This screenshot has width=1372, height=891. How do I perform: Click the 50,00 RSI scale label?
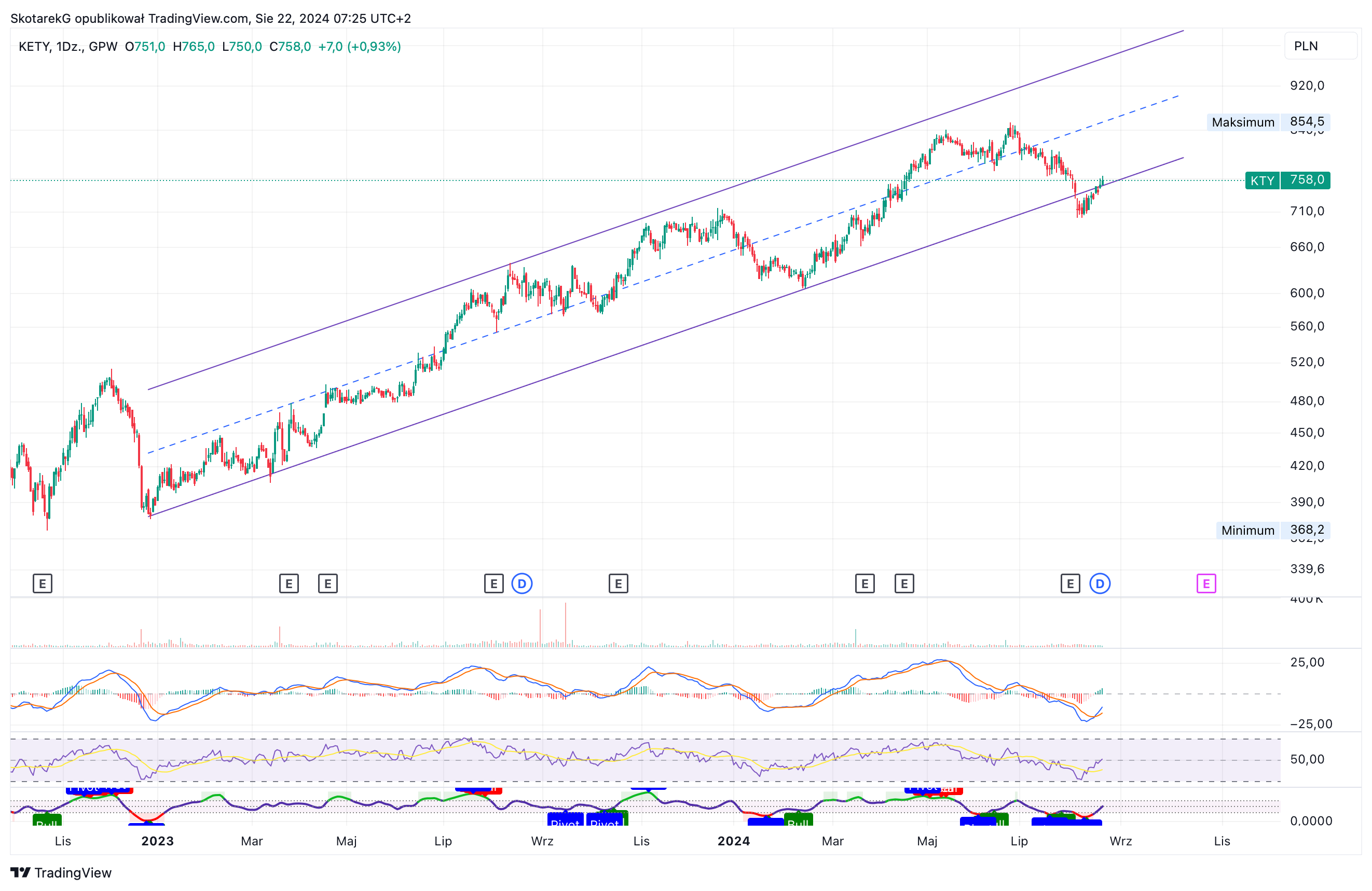point(1307,760)
